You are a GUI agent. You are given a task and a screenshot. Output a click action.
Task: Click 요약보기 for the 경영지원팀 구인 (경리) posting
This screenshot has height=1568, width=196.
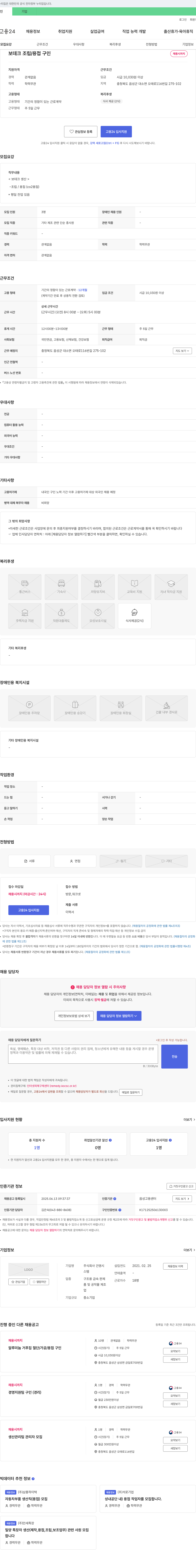tap(175, 1396)
